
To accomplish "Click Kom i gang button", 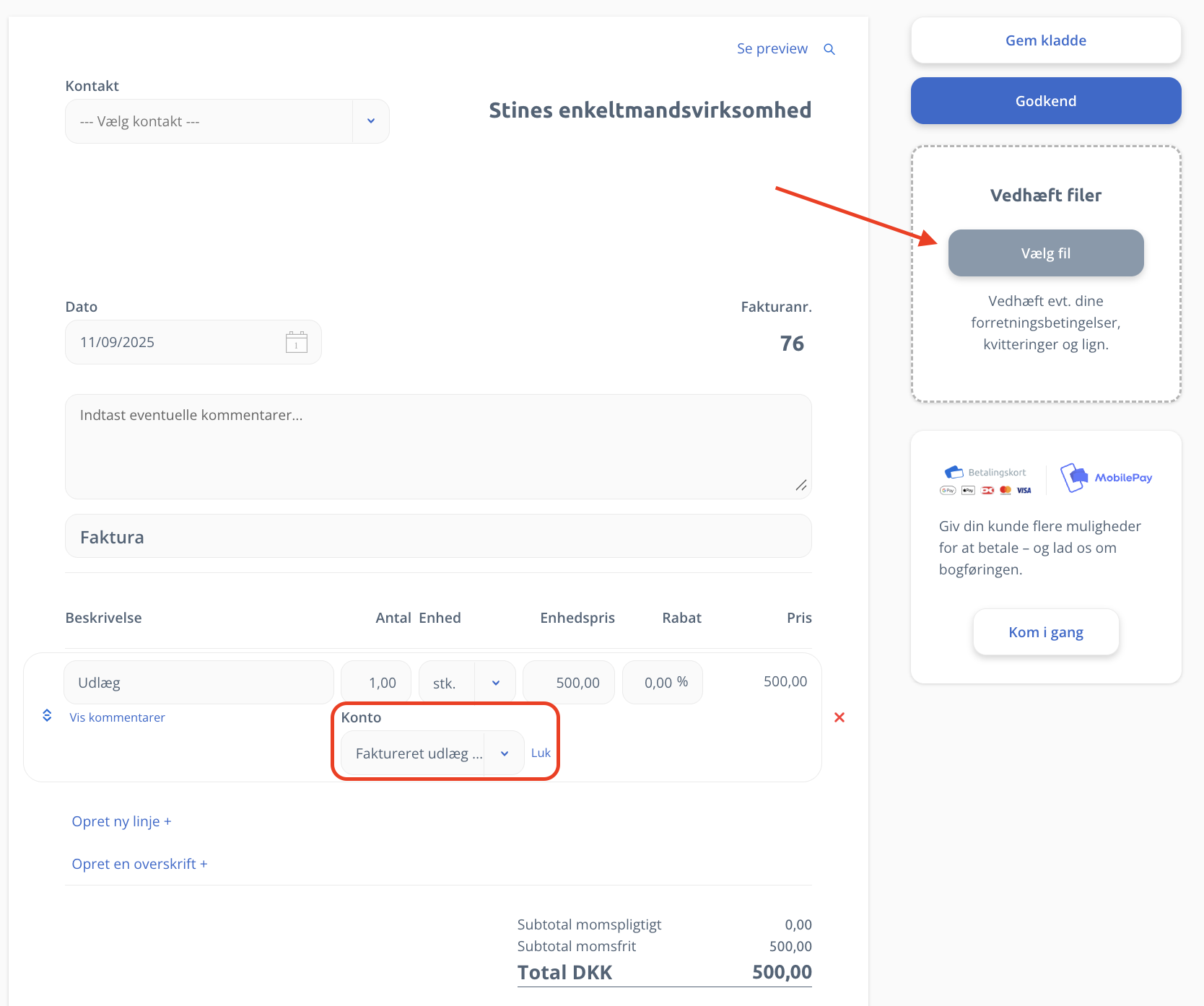I will pyautogui.click(x=1046, y=632).
